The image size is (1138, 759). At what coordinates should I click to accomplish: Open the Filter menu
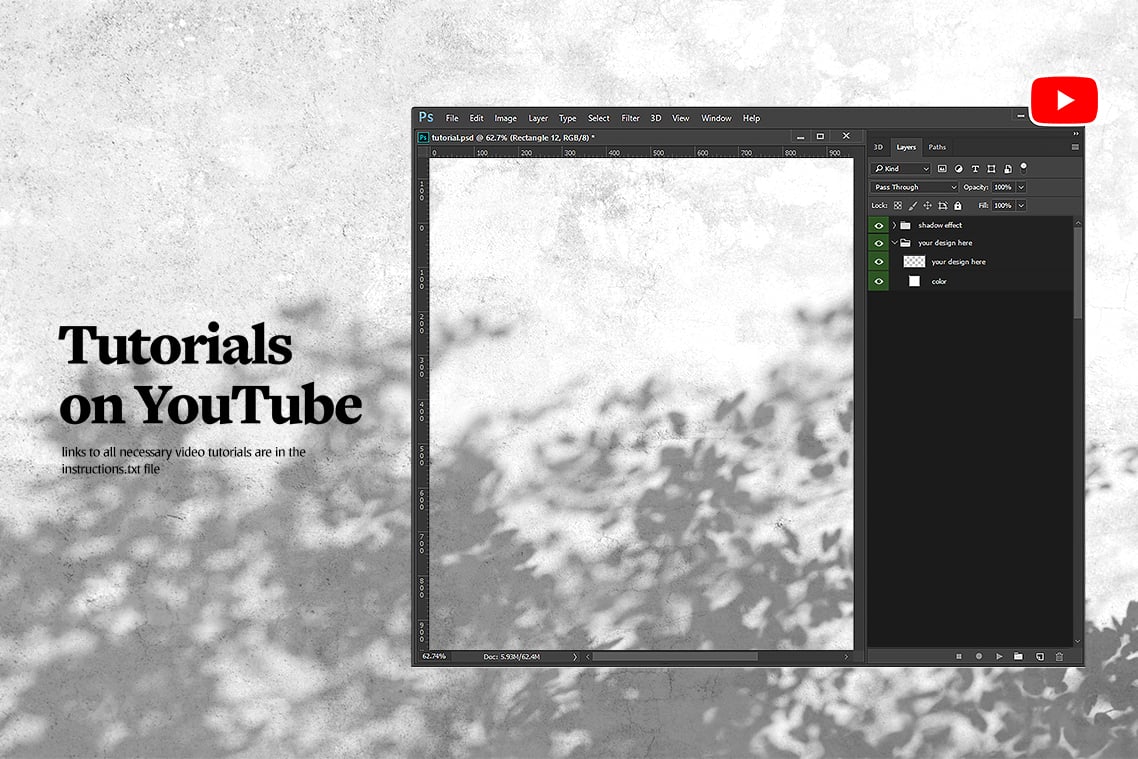pos(630,118)
